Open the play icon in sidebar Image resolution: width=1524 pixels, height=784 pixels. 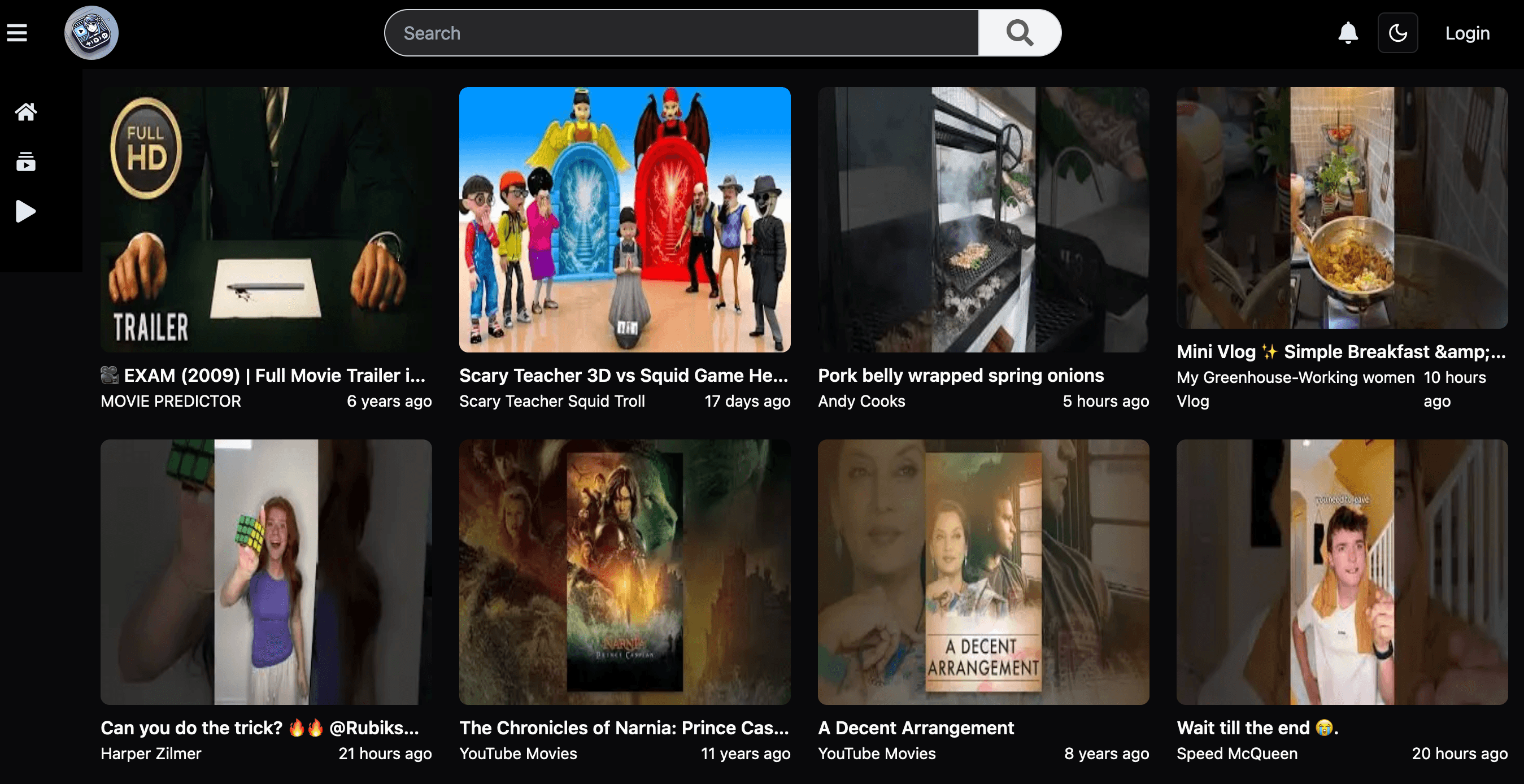[25, 211]
